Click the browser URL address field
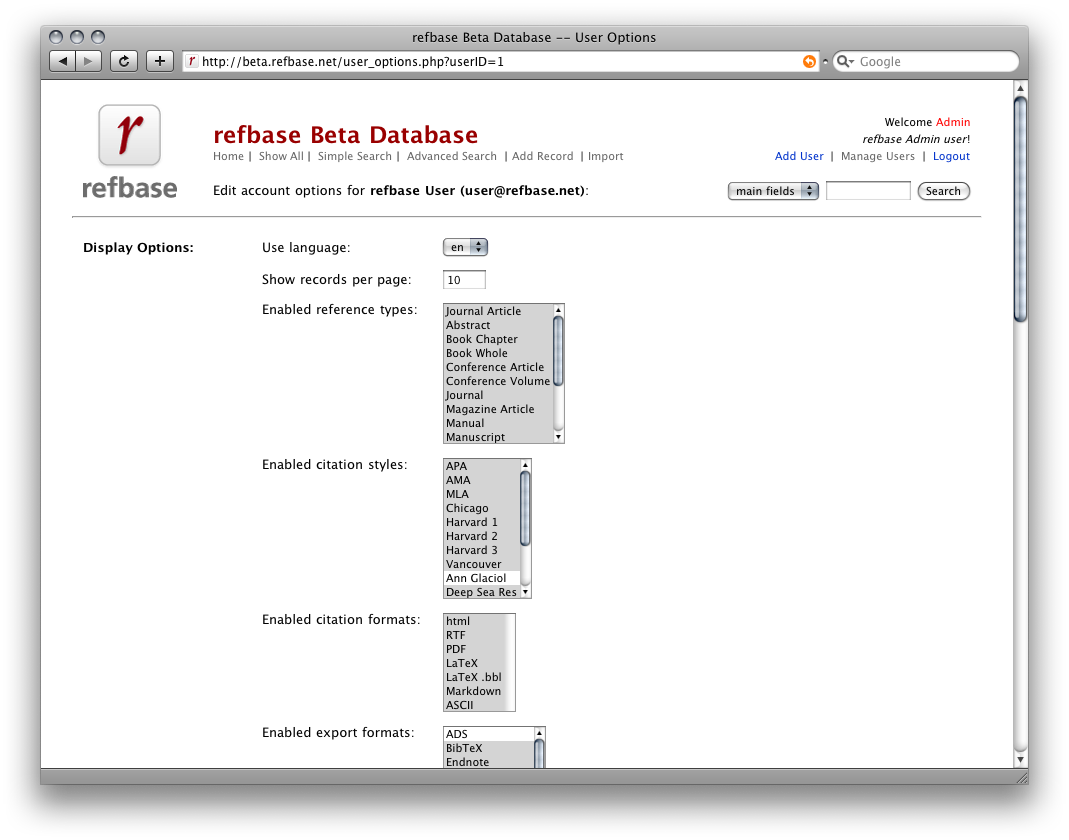The height and width of the screenshot is (840, 1069). [x=501, y=61]
